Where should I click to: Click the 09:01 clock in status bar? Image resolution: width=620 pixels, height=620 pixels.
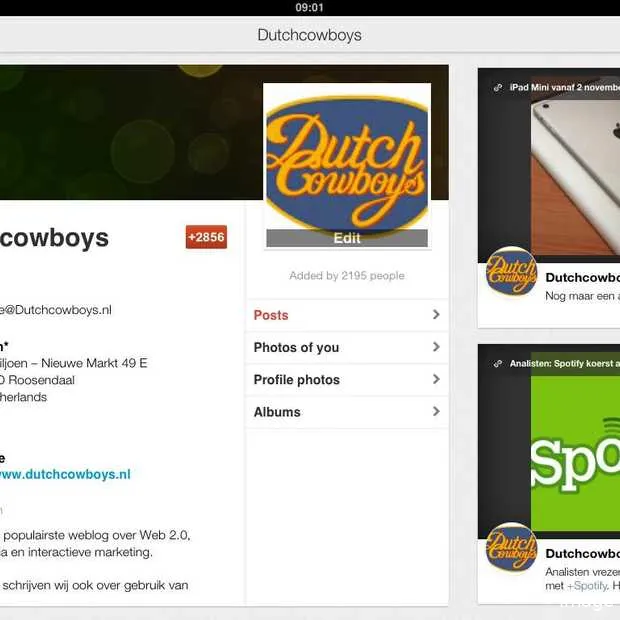coord(310,8)
